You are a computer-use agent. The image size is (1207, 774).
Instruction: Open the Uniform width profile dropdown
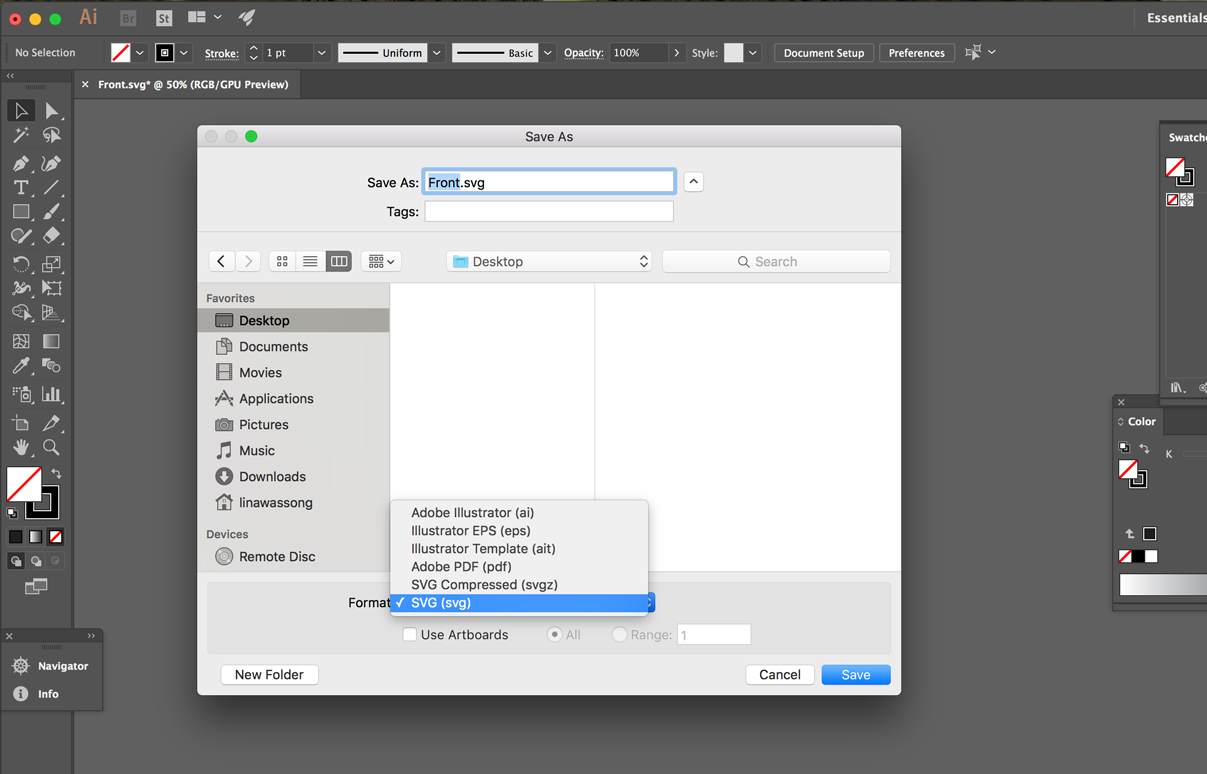(x=437, y=53)
